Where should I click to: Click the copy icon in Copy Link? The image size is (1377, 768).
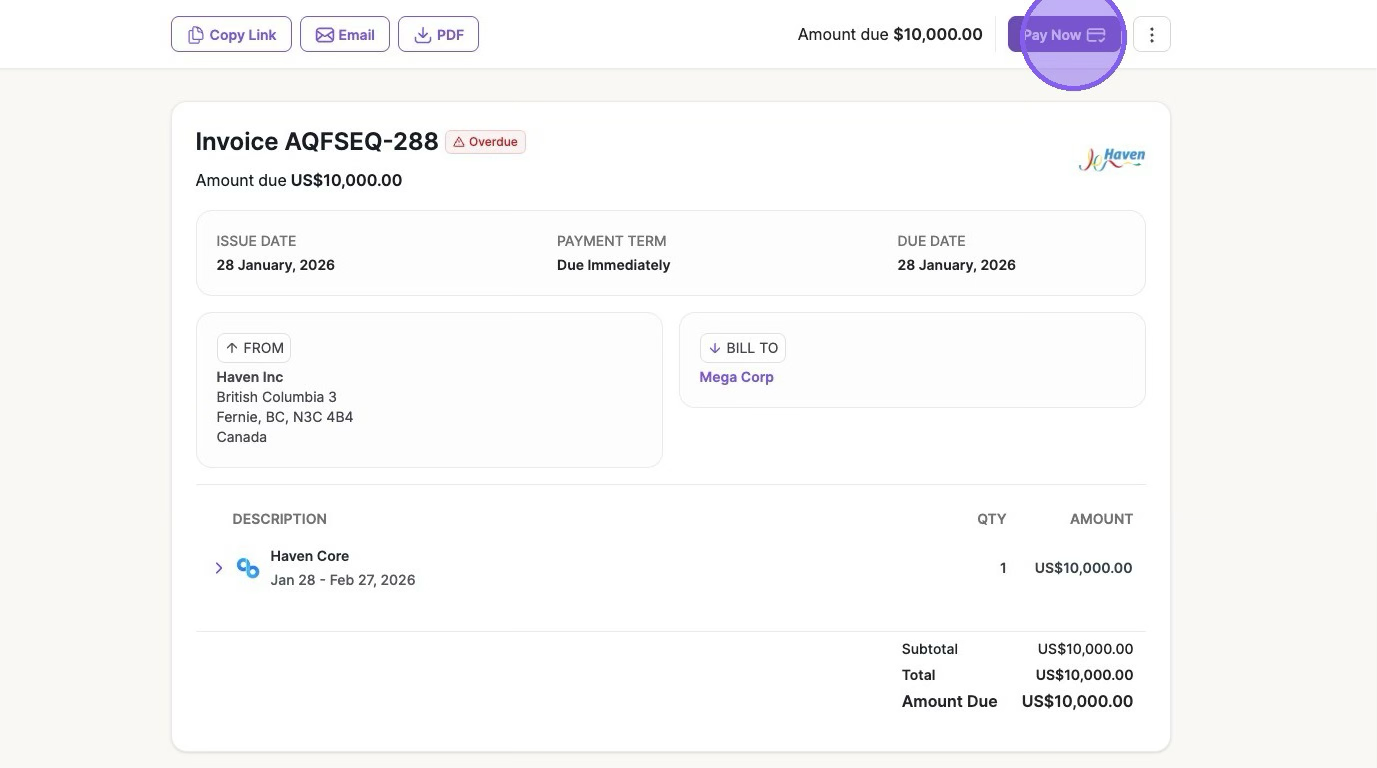point(195,35)
